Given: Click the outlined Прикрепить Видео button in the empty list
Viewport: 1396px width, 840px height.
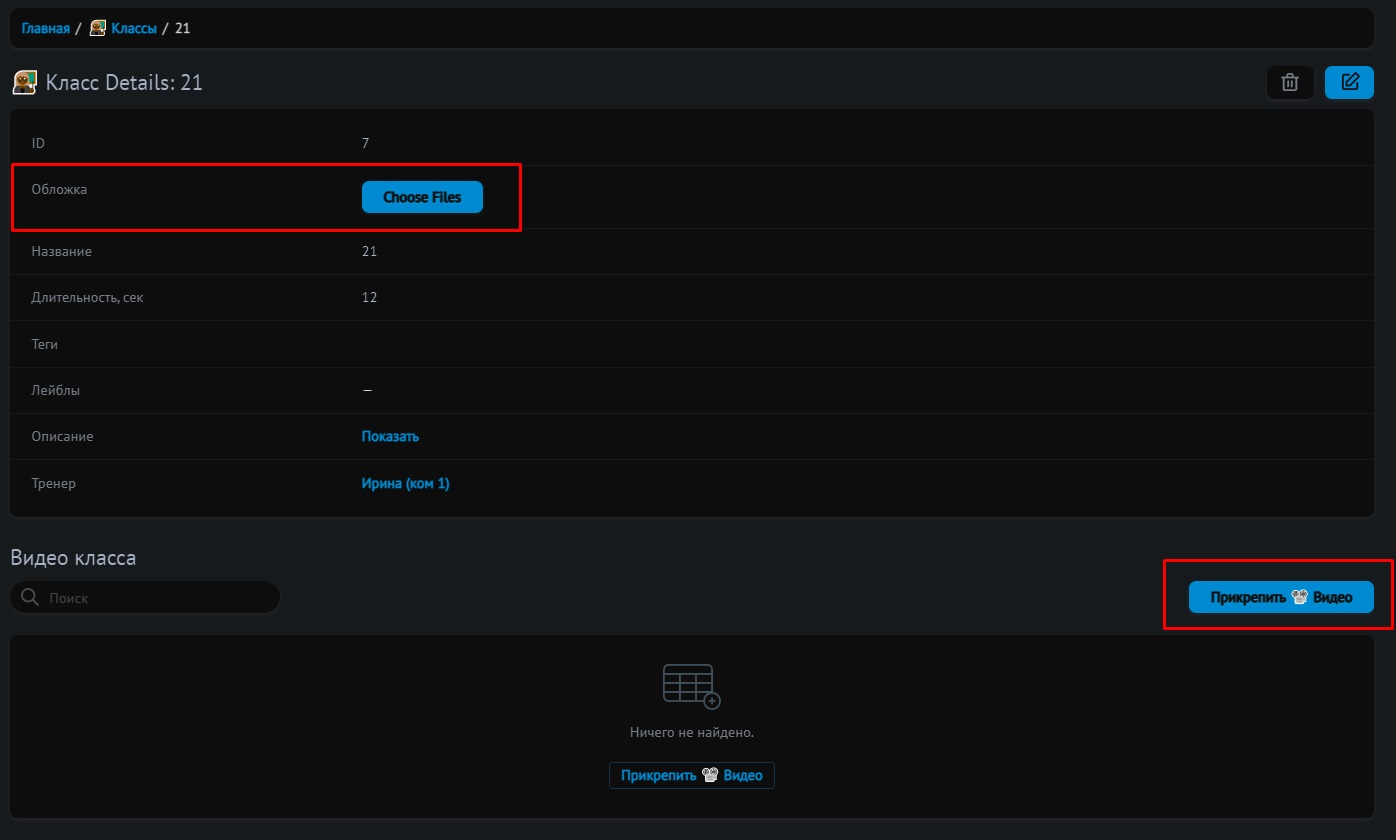Looking at the screenshot, I should [691, 775].
